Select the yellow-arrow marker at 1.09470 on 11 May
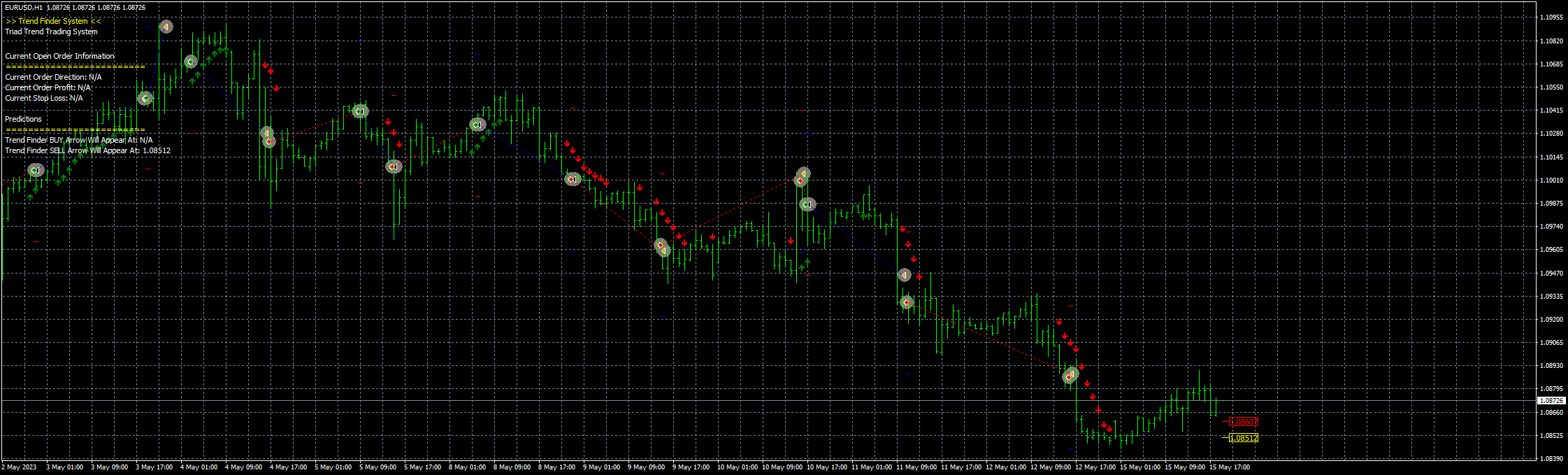 click(904, 275)
